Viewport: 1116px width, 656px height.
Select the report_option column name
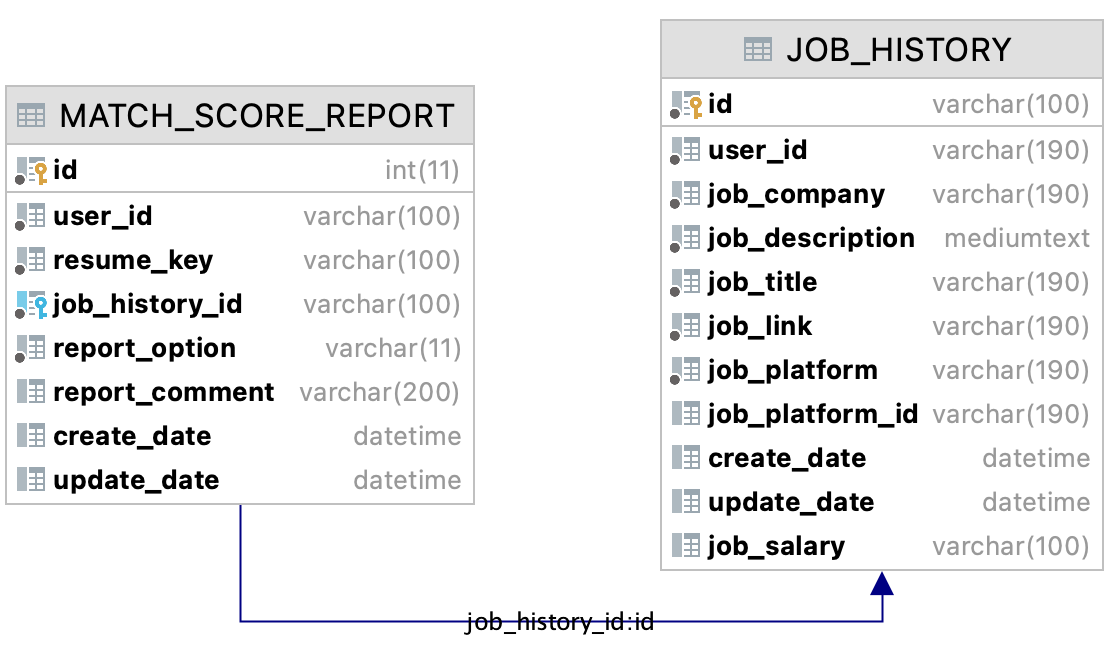coord(144,349)
